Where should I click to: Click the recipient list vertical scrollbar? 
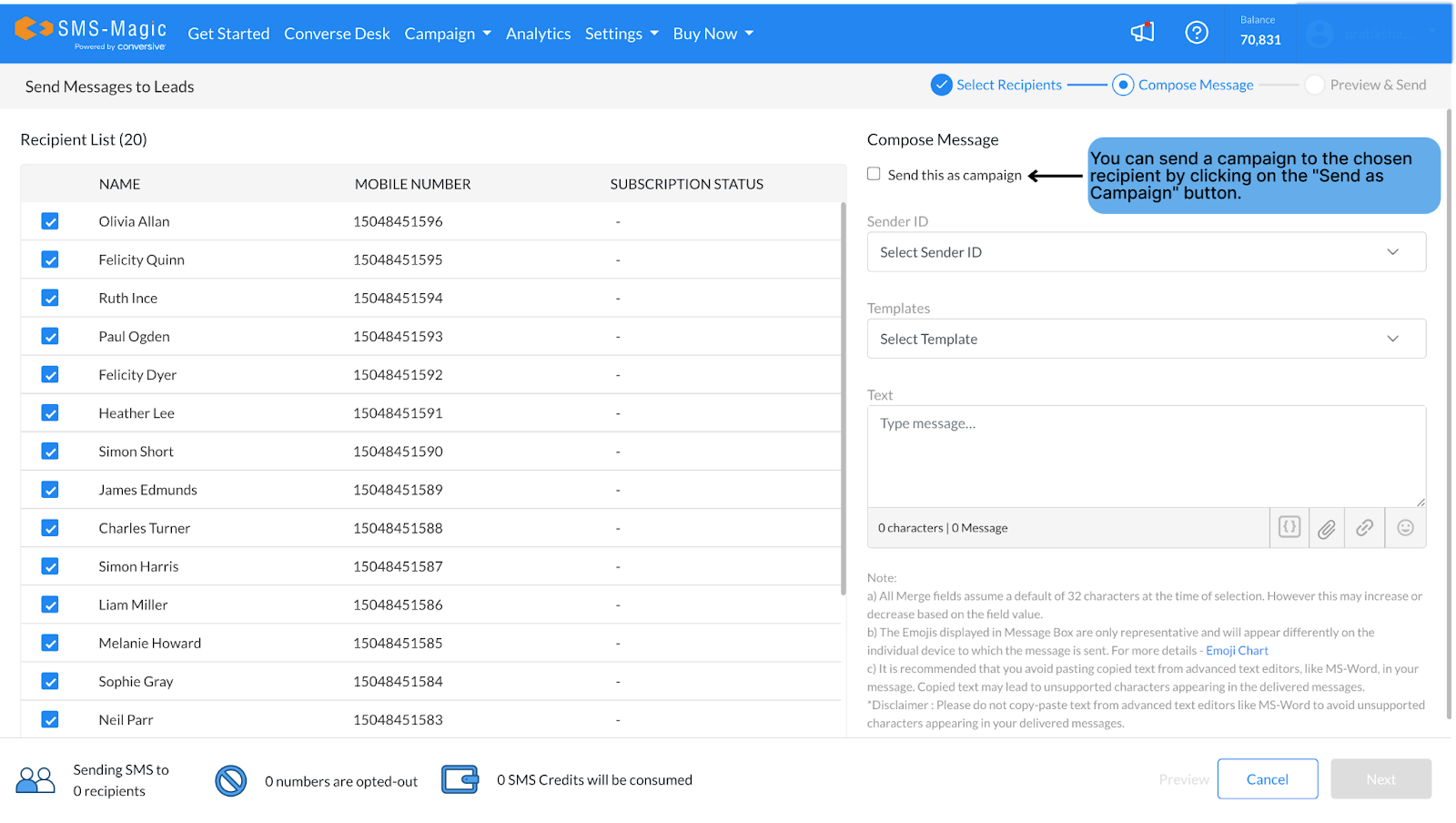coord(844,398)
